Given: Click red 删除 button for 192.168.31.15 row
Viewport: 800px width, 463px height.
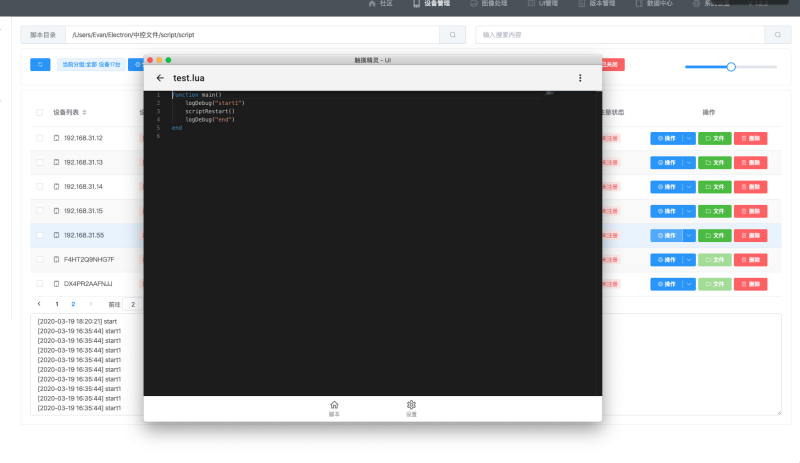Looking at the screenshot, I should point(750,211).
